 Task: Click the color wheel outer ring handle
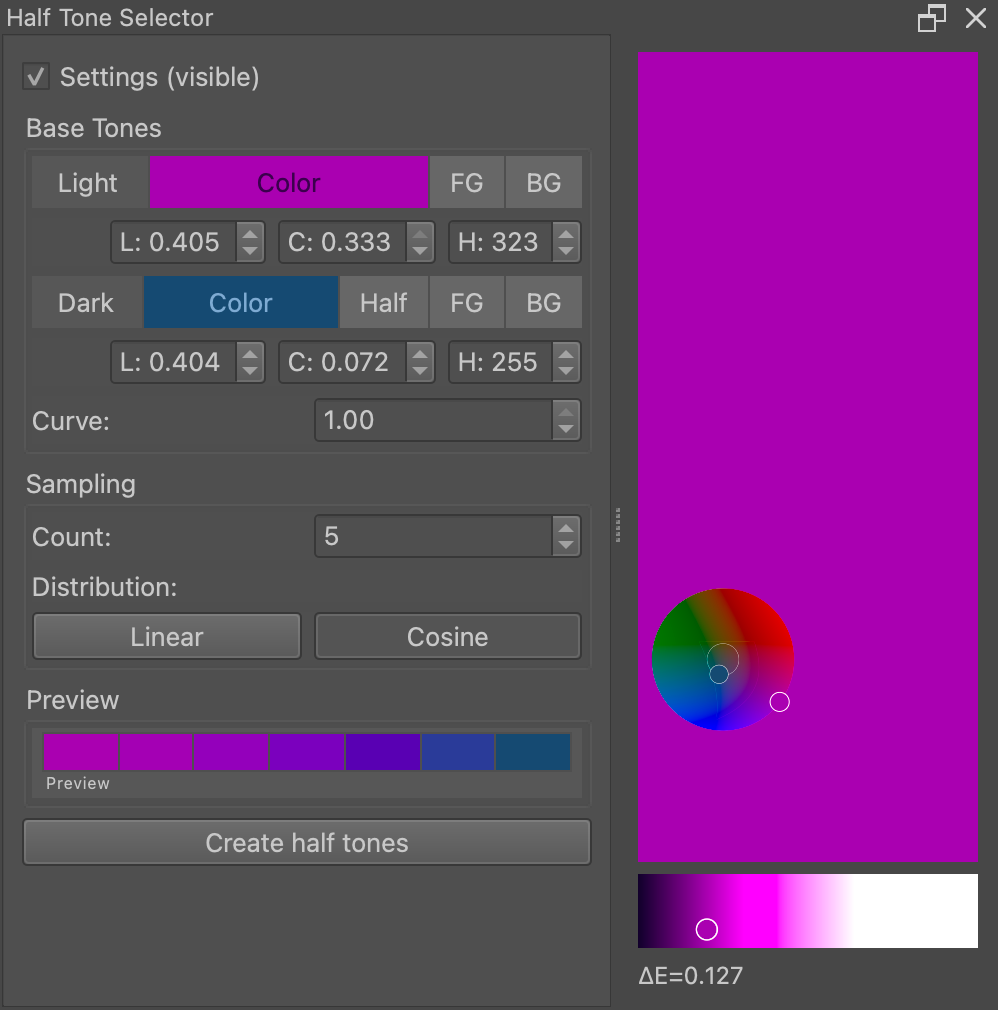coord(780,702)
